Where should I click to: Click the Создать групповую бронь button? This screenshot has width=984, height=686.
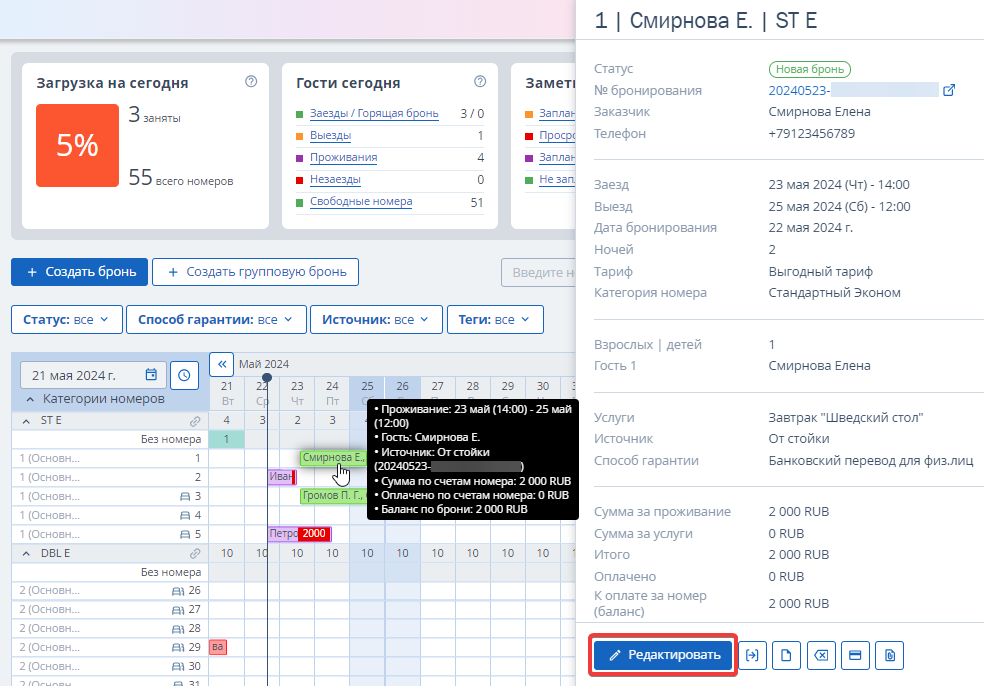click(x=255, y=272)
